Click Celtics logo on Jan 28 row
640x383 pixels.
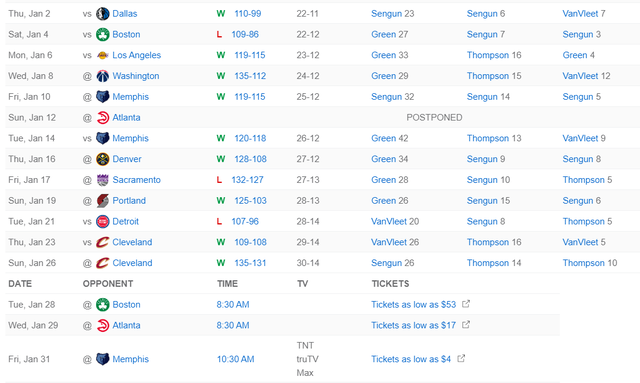[x=102, y=305]
